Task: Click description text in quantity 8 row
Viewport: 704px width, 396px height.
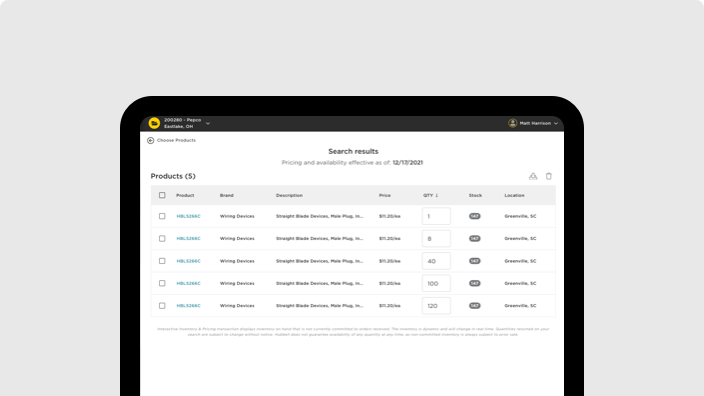Action: click(x=319, y=238)
